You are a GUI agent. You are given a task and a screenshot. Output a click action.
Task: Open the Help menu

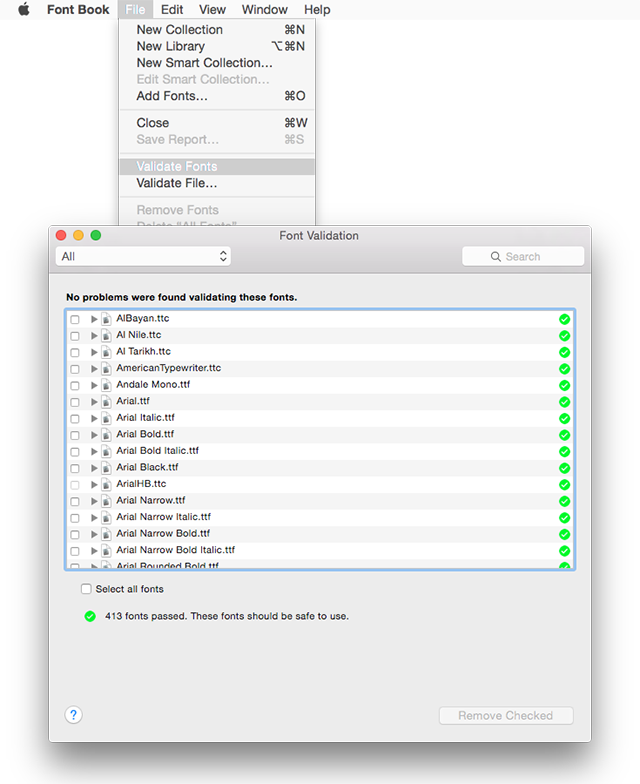[318, 10]
